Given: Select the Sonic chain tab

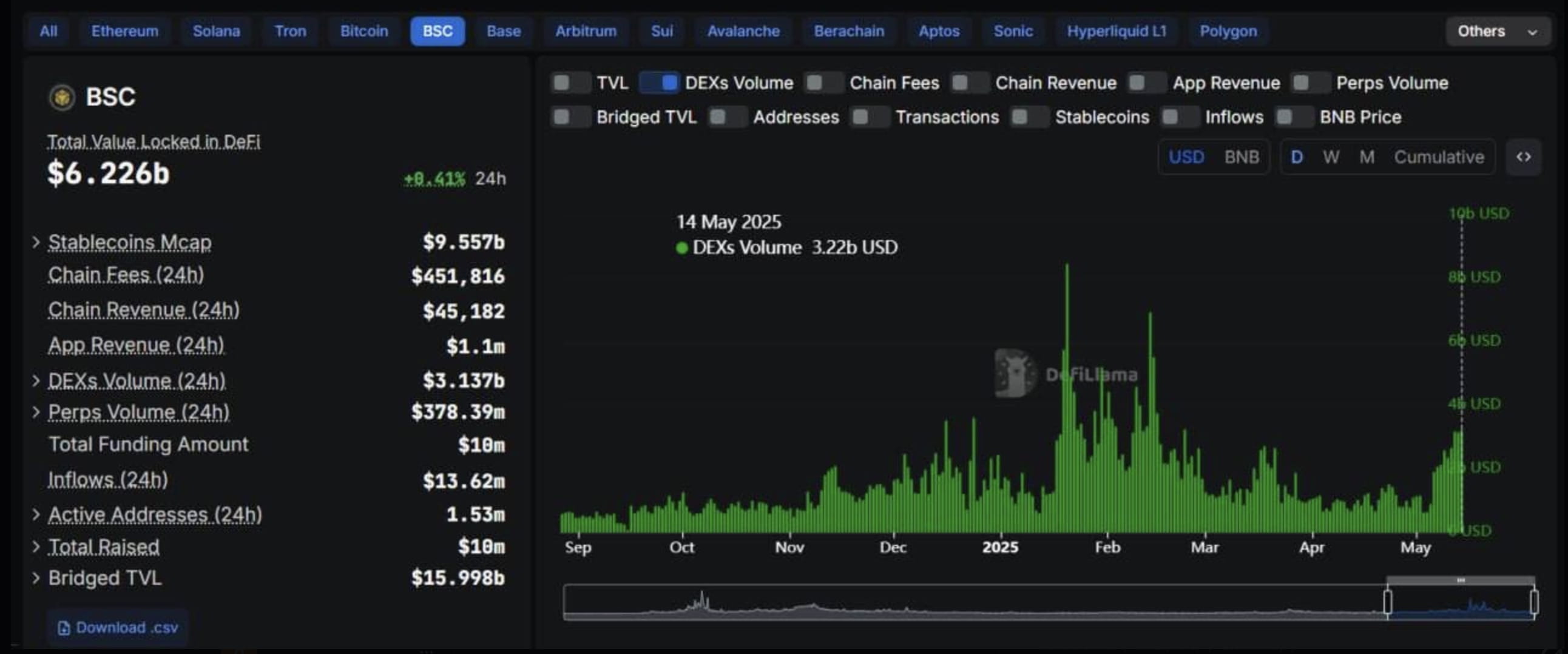Looking at the screenshot, I should (x=1013, y=31).
